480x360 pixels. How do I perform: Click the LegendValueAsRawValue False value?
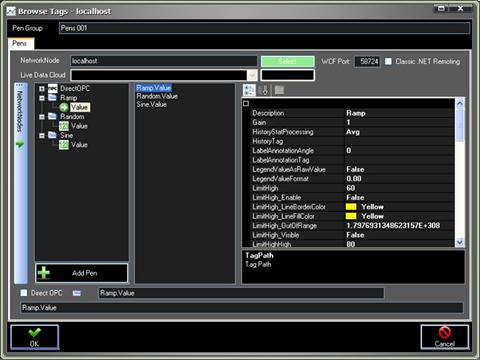pos(355,169)
